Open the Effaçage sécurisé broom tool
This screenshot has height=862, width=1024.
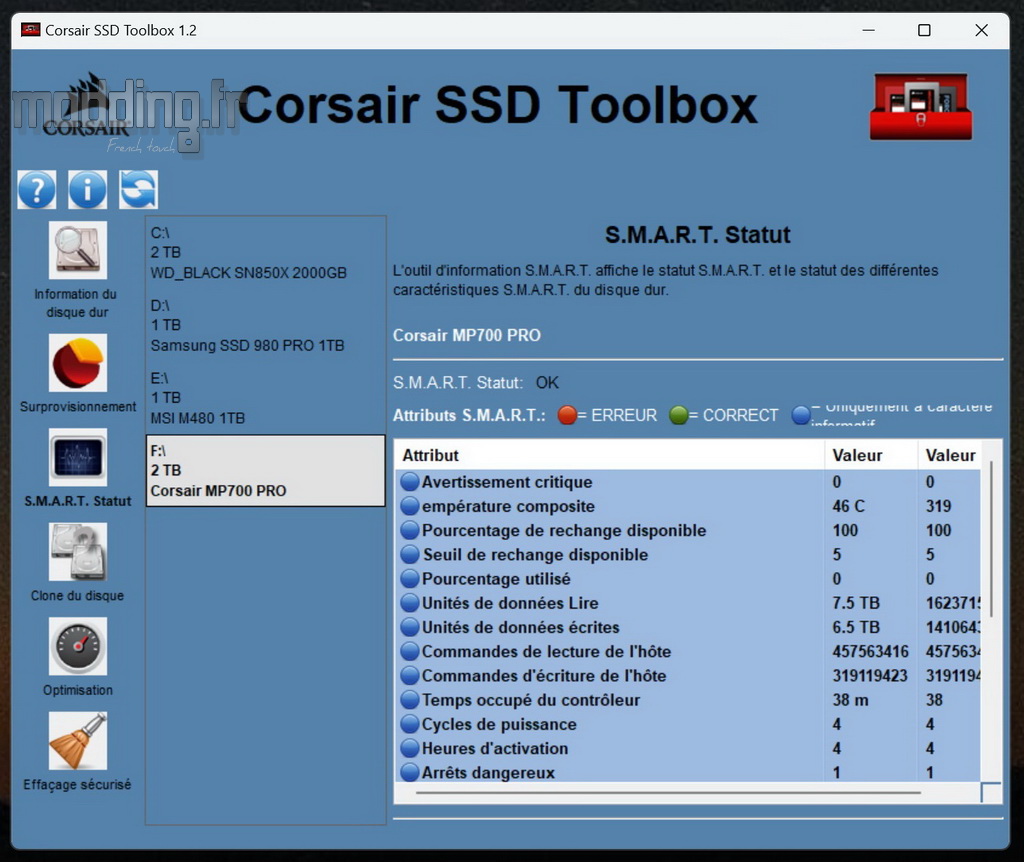click(x=78, y=741)
